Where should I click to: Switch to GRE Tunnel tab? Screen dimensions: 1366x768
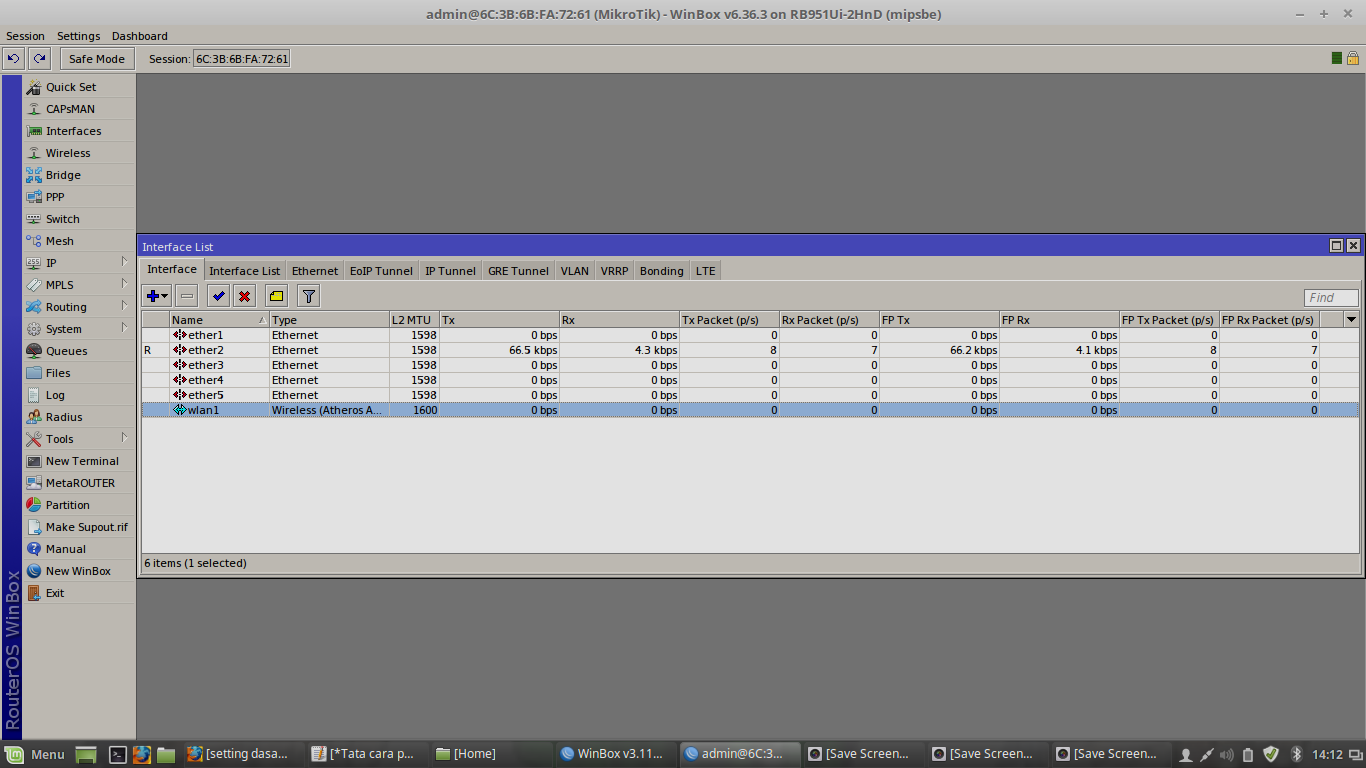(x=518, y=271)
